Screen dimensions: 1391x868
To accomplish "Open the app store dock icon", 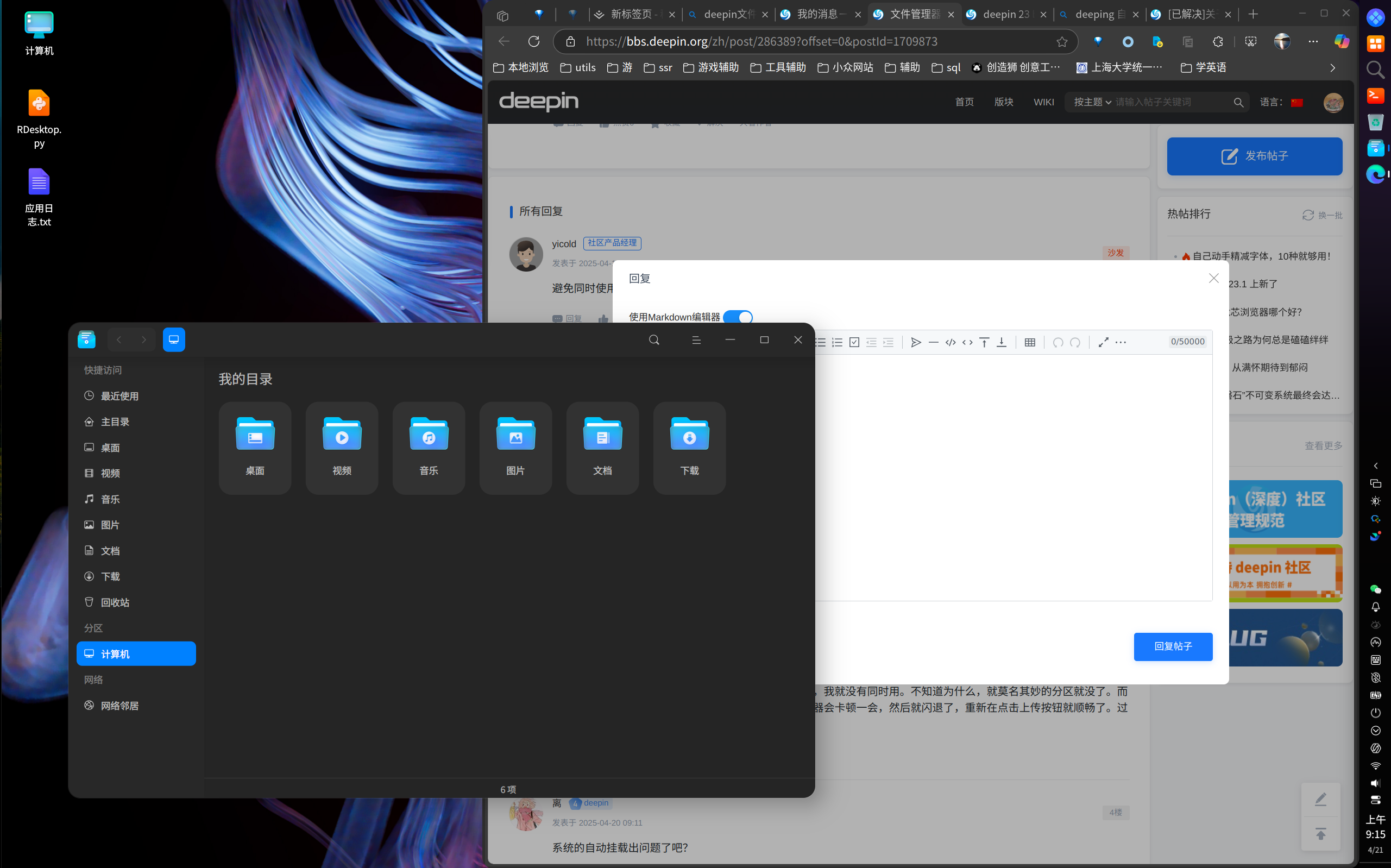I will pos(1375,43).
